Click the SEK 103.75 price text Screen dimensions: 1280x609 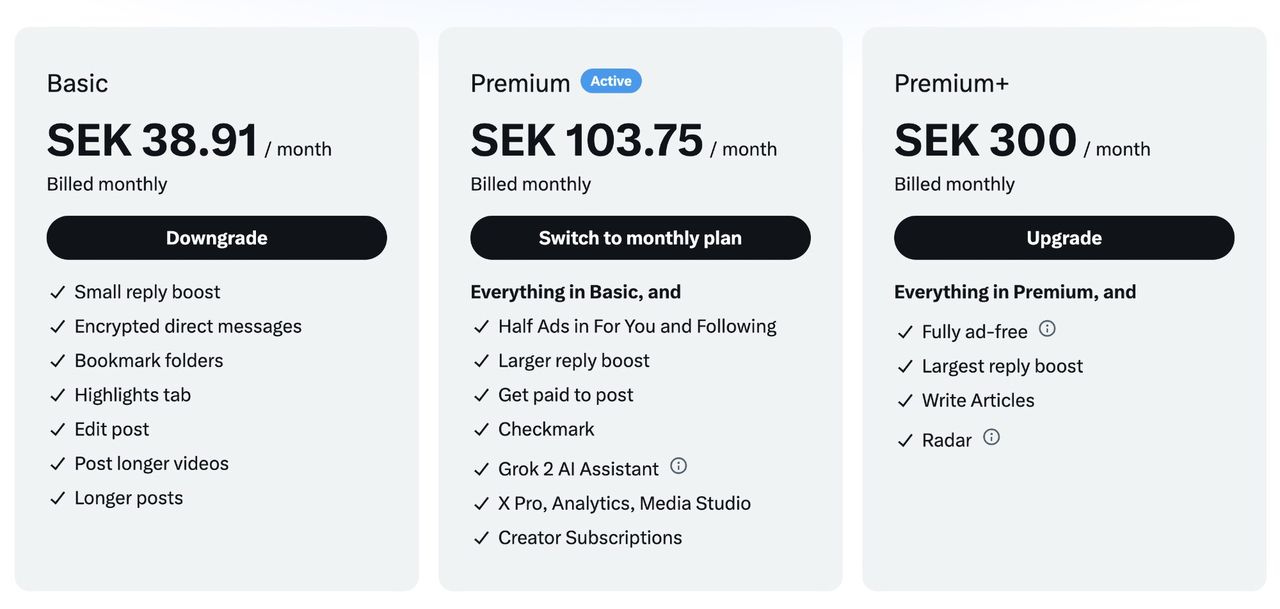(x=587, y=141)
